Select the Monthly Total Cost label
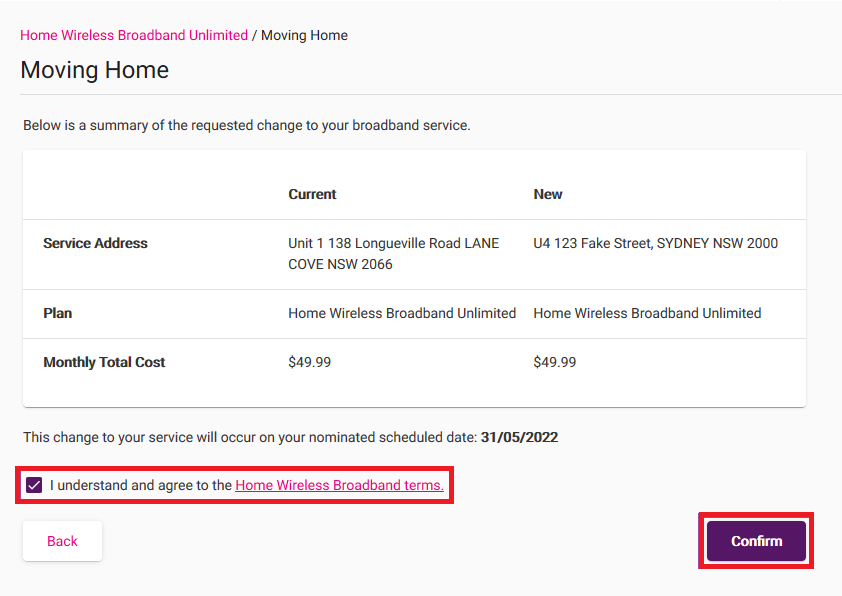 (104, 363)
